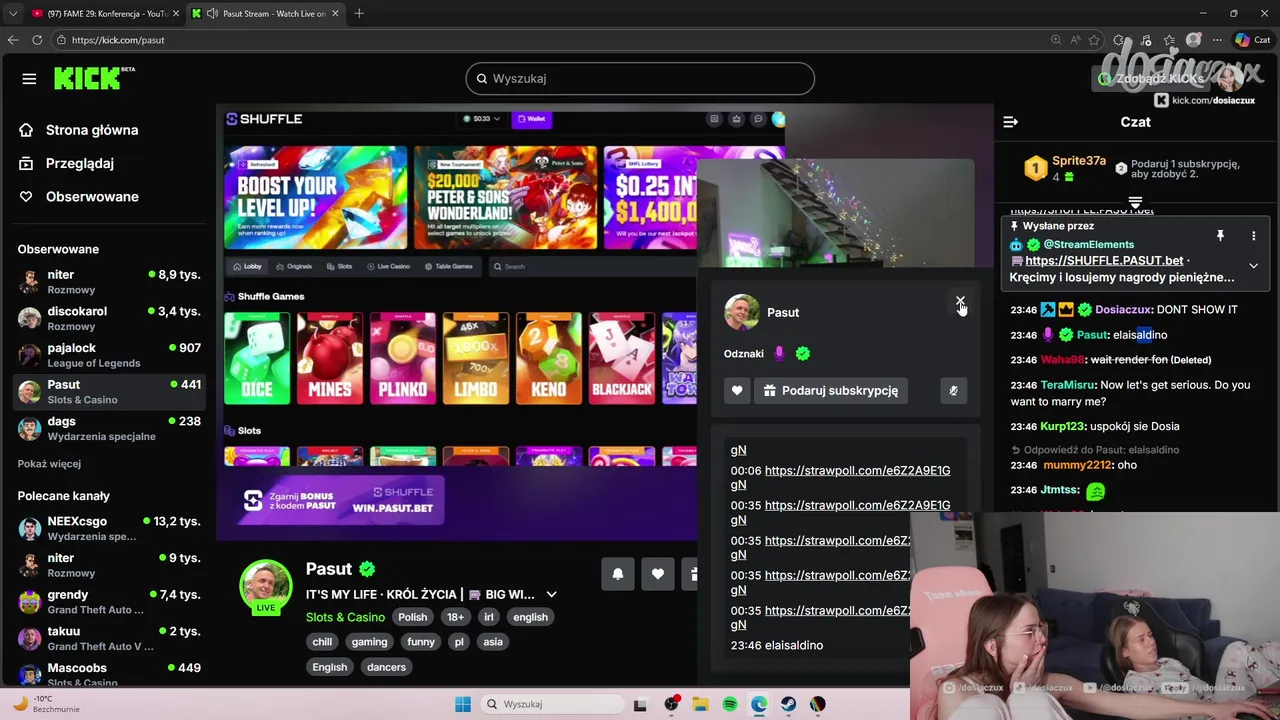Image resolution: width=1280 pixels, height=720 pixels.
Task: Click the pin icon on pinned message
Action: (x=1220, y=236)
